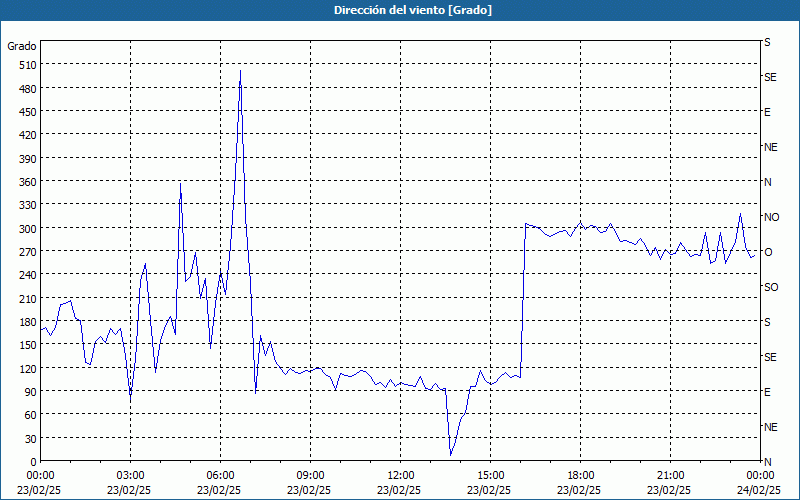Select the 90 degree label on the left axis
800x500 pixels.
coord(28,391)
